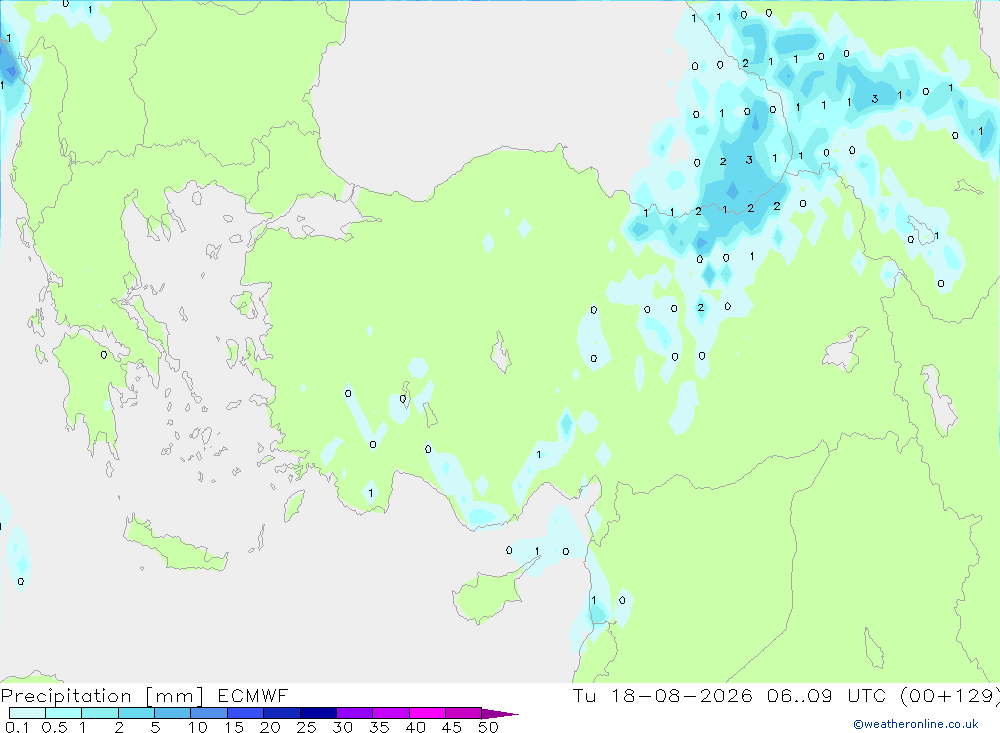The width and height of the screenshot is (1000, 733).
Task: Click the date '18-08-2026'
Action: [682, 696]
